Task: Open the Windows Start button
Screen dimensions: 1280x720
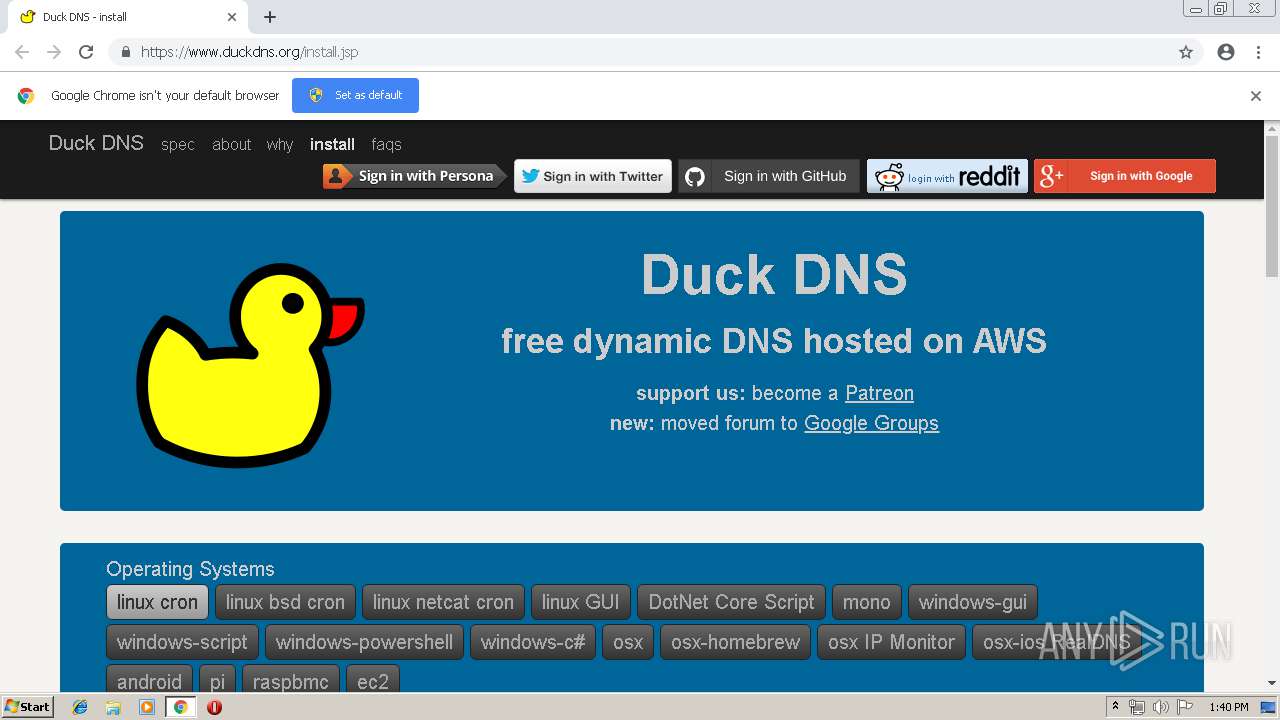Action: (x=27, y=707)
